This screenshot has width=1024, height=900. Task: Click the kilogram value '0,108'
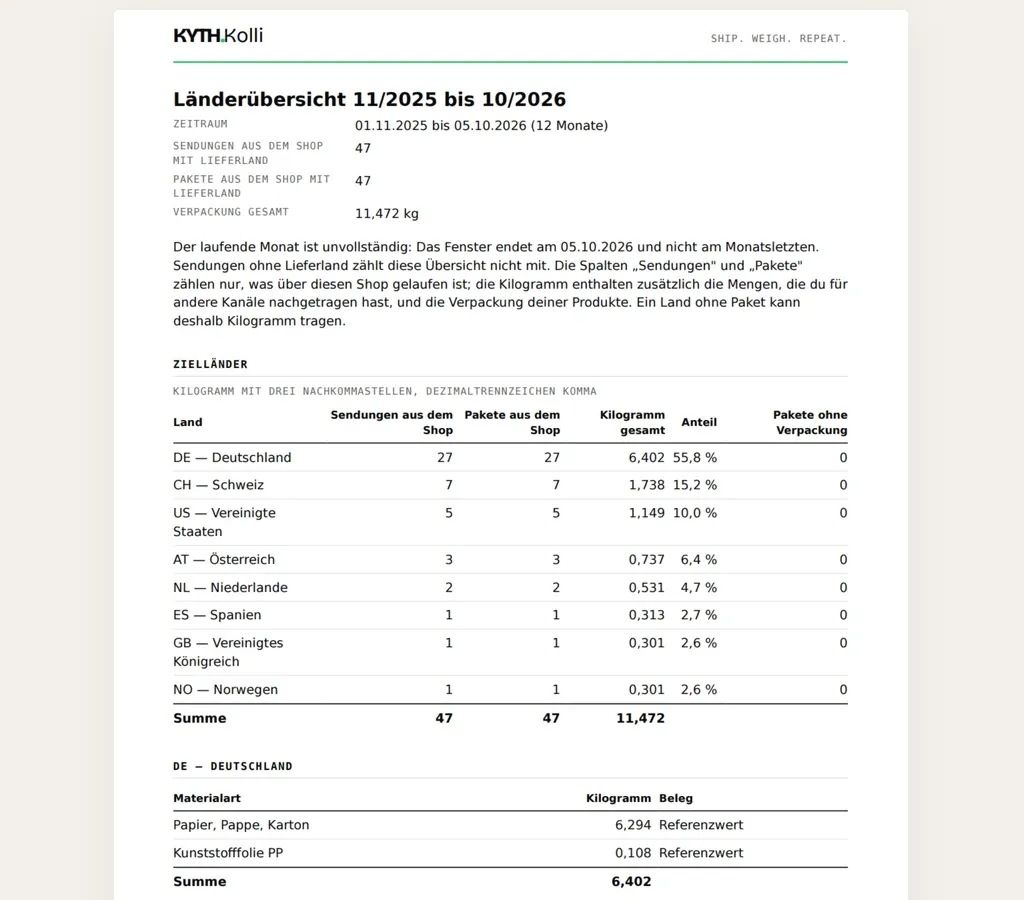pyautogui.click(x=633, y=852)
